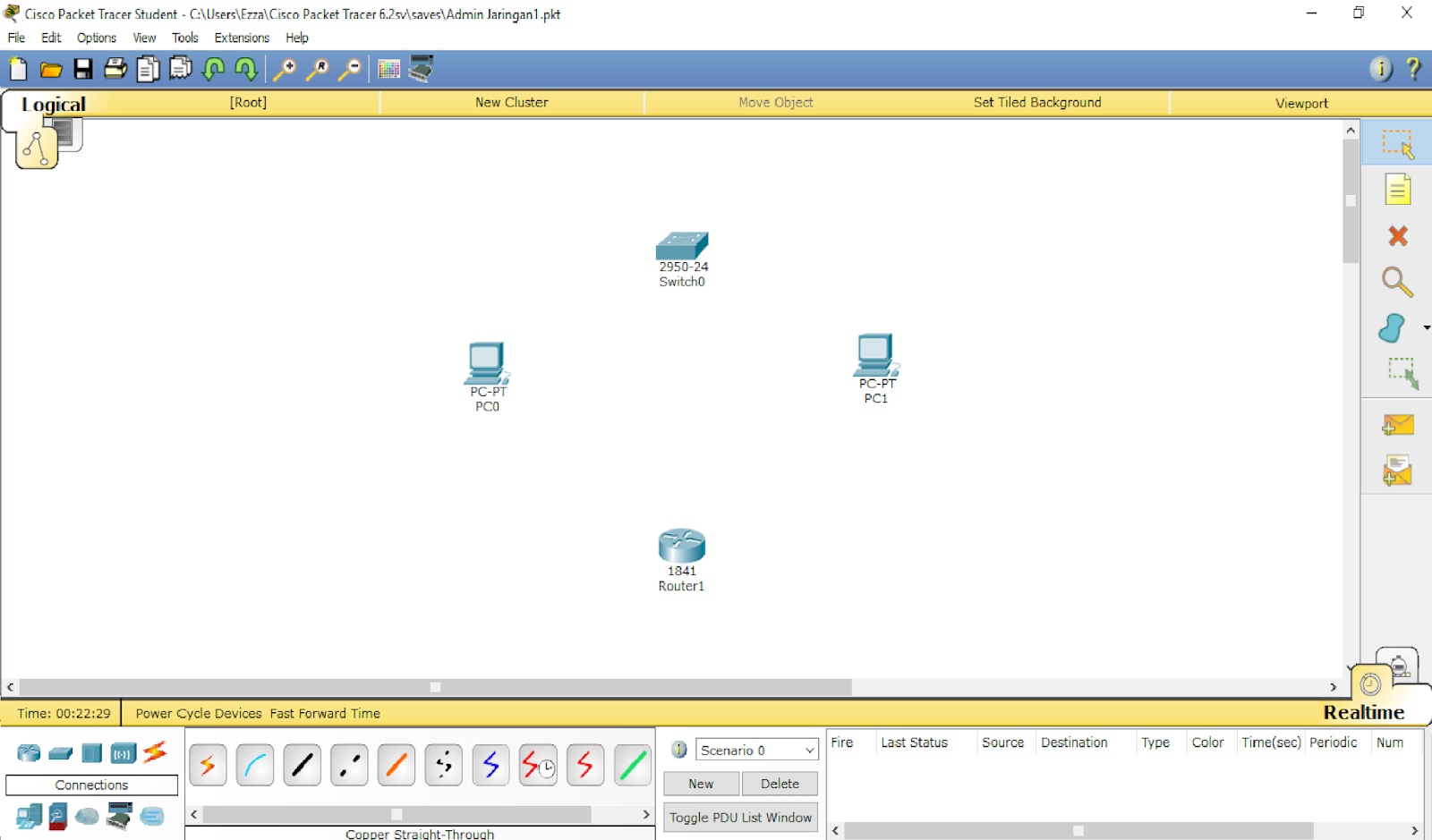
Task: Create a New scenario
Action: (700, 783)
